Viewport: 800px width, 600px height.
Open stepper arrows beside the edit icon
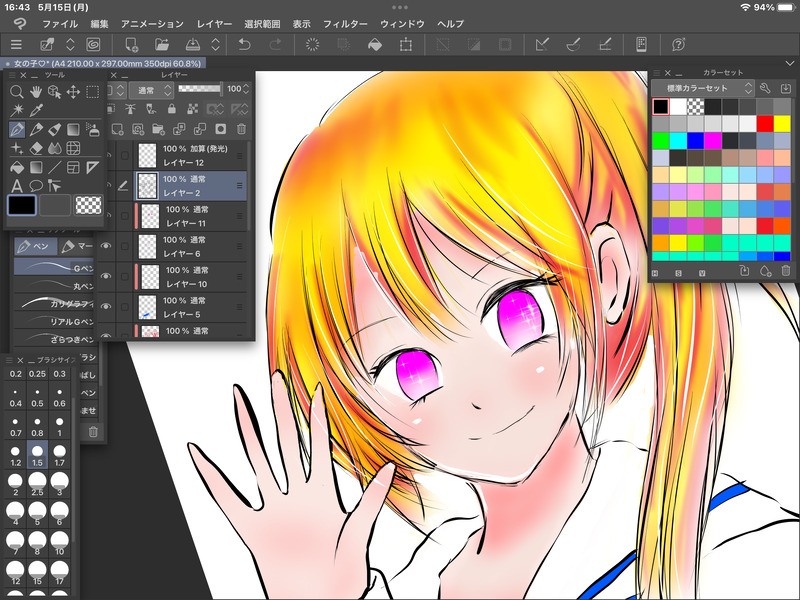70,45
